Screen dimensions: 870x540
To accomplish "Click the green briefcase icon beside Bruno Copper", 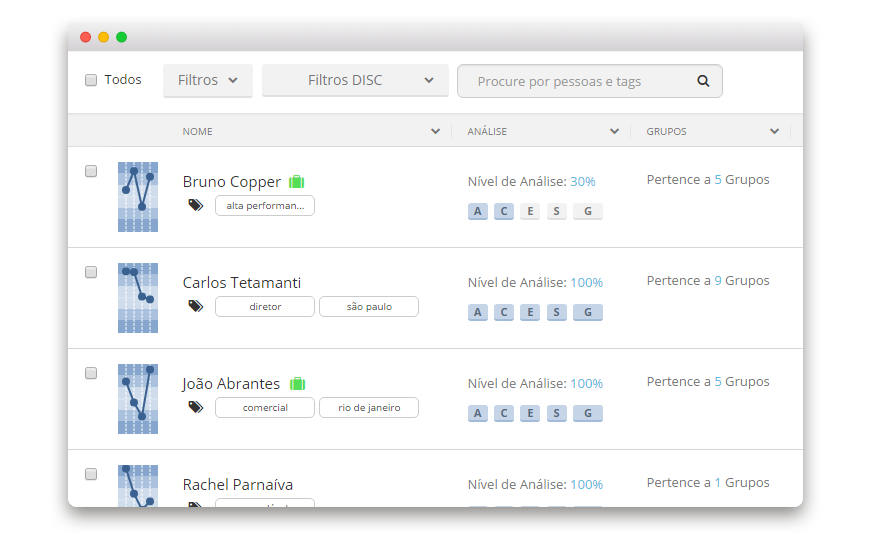I will click(296, 181).
